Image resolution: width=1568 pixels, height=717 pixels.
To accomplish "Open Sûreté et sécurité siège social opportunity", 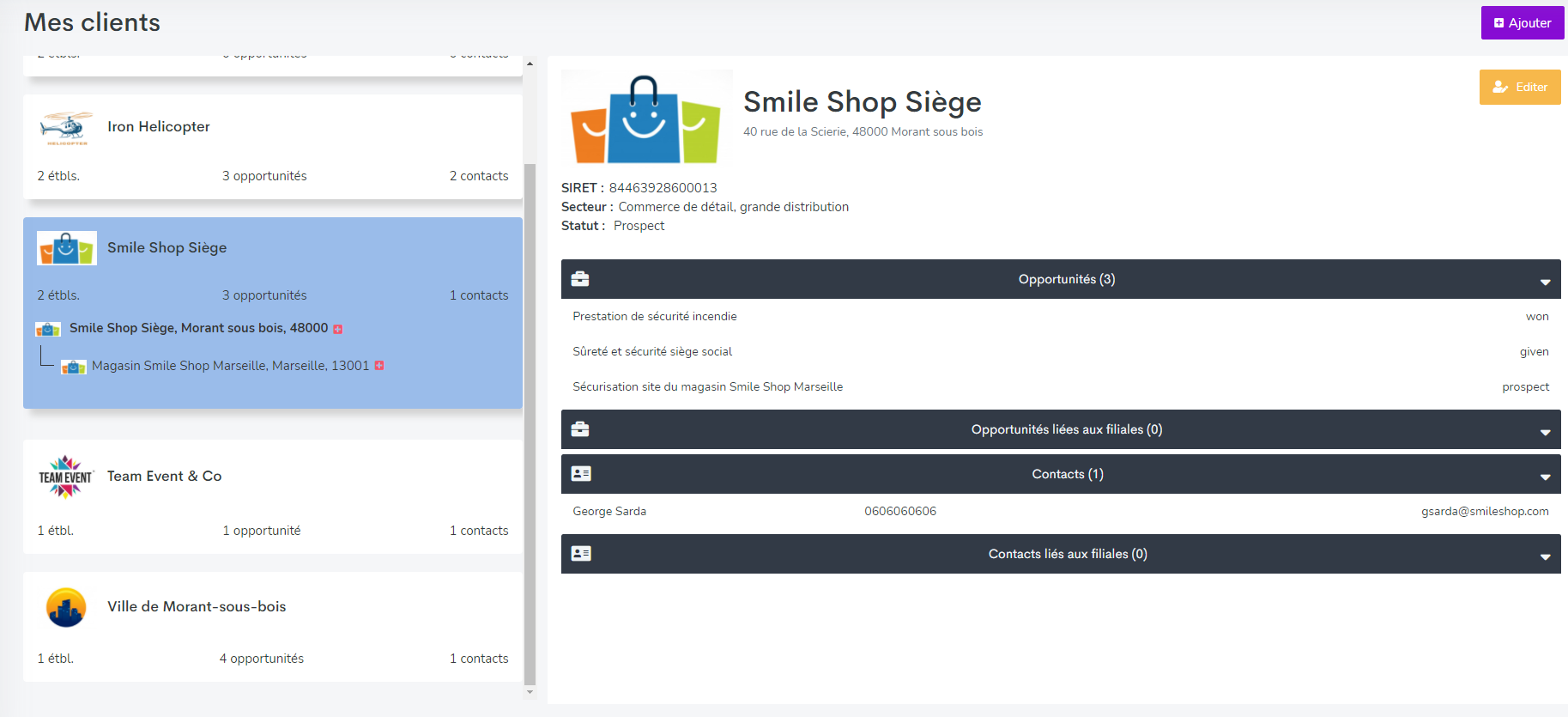I will [x=652, y=351].
